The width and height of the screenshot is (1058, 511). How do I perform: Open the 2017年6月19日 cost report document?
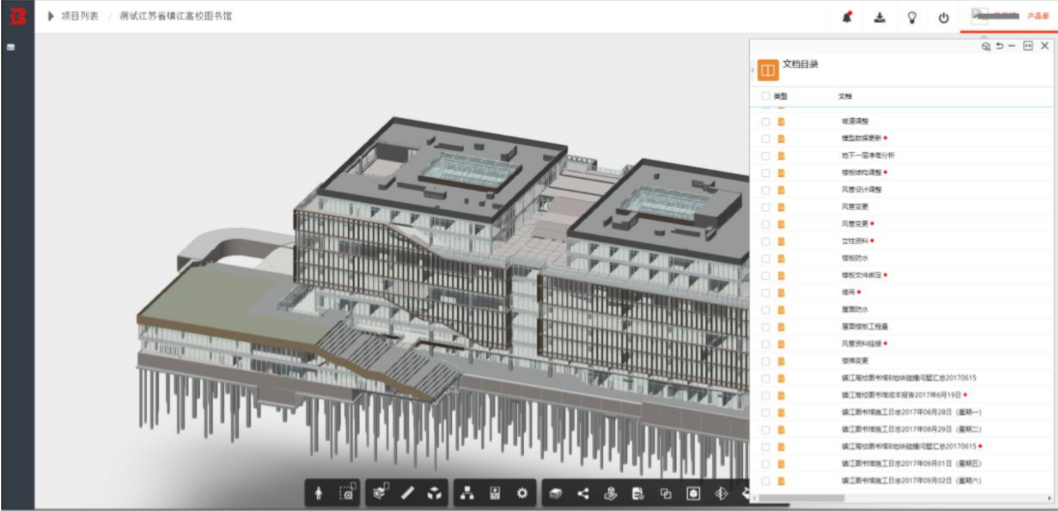[x=901, y=396]
